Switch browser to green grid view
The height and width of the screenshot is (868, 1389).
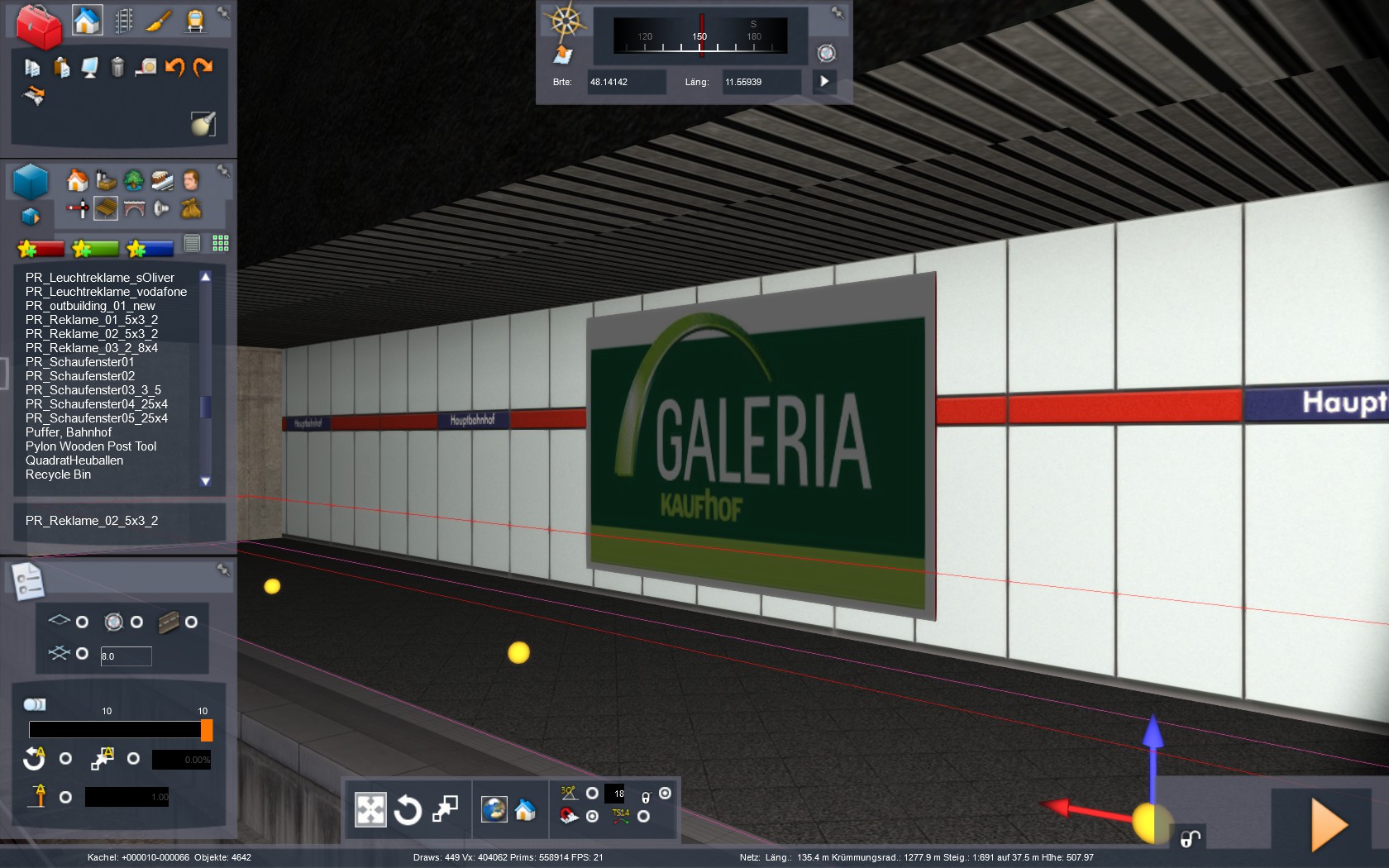coord(221,243)
